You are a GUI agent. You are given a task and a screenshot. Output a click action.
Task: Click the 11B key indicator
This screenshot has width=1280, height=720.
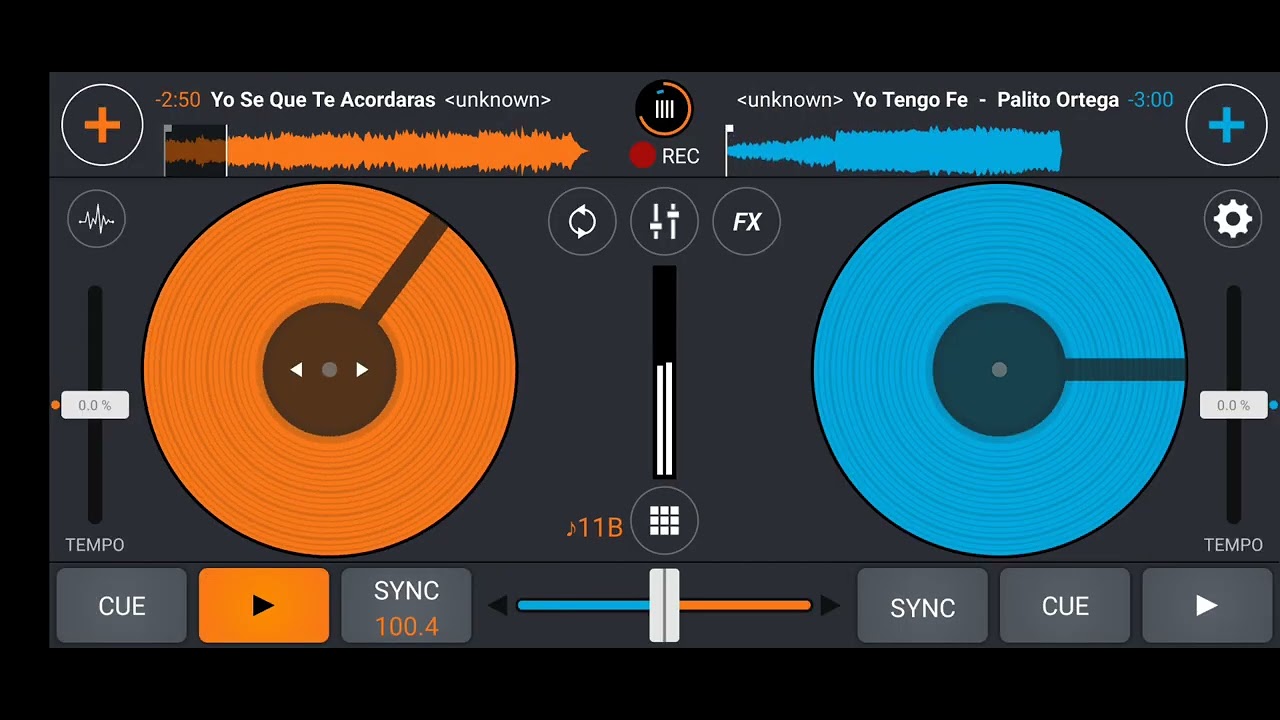(x=594, y=527)
